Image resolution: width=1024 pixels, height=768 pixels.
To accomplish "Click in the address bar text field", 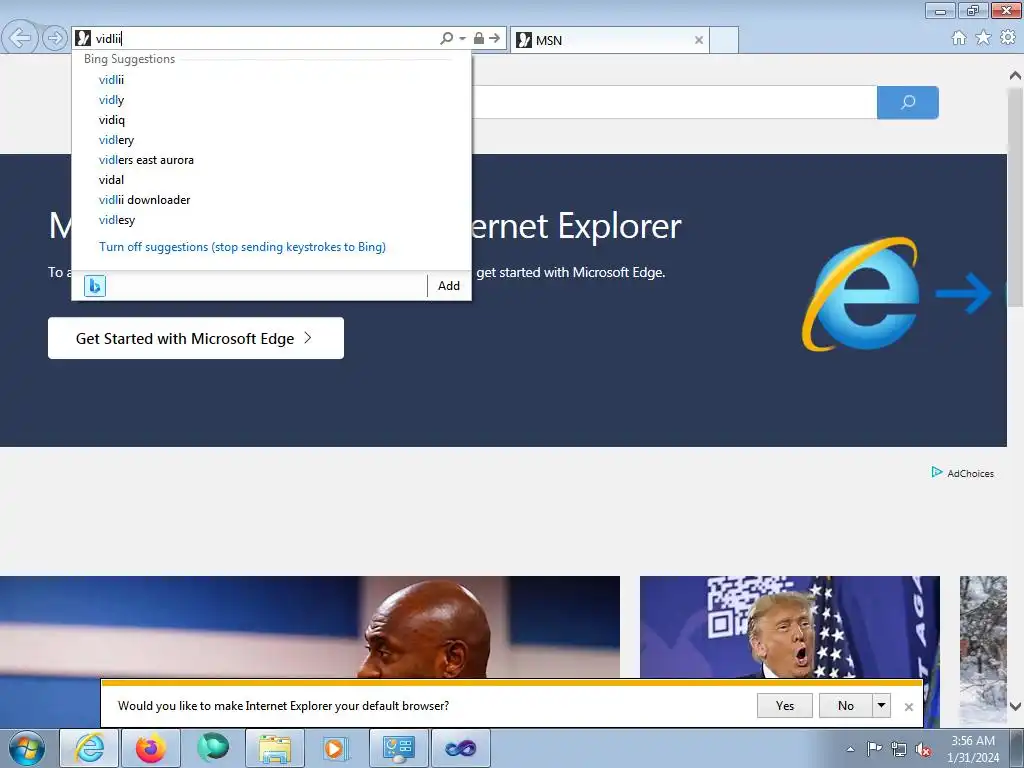I will pyautogui.click(x=264, y=39).
